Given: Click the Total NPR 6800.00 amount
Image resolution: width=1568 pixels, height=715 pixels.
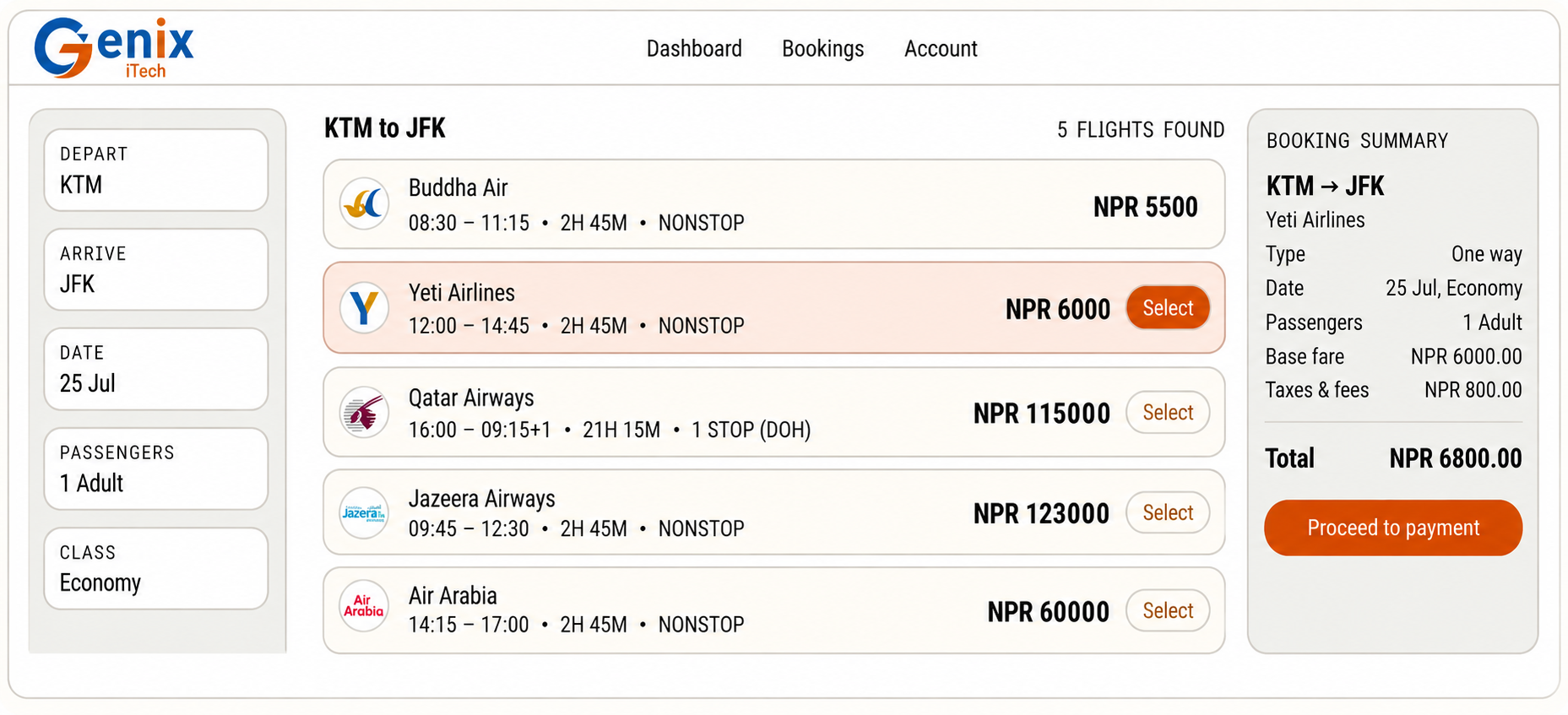Looking at the screenshot, I should (1456, 458).
